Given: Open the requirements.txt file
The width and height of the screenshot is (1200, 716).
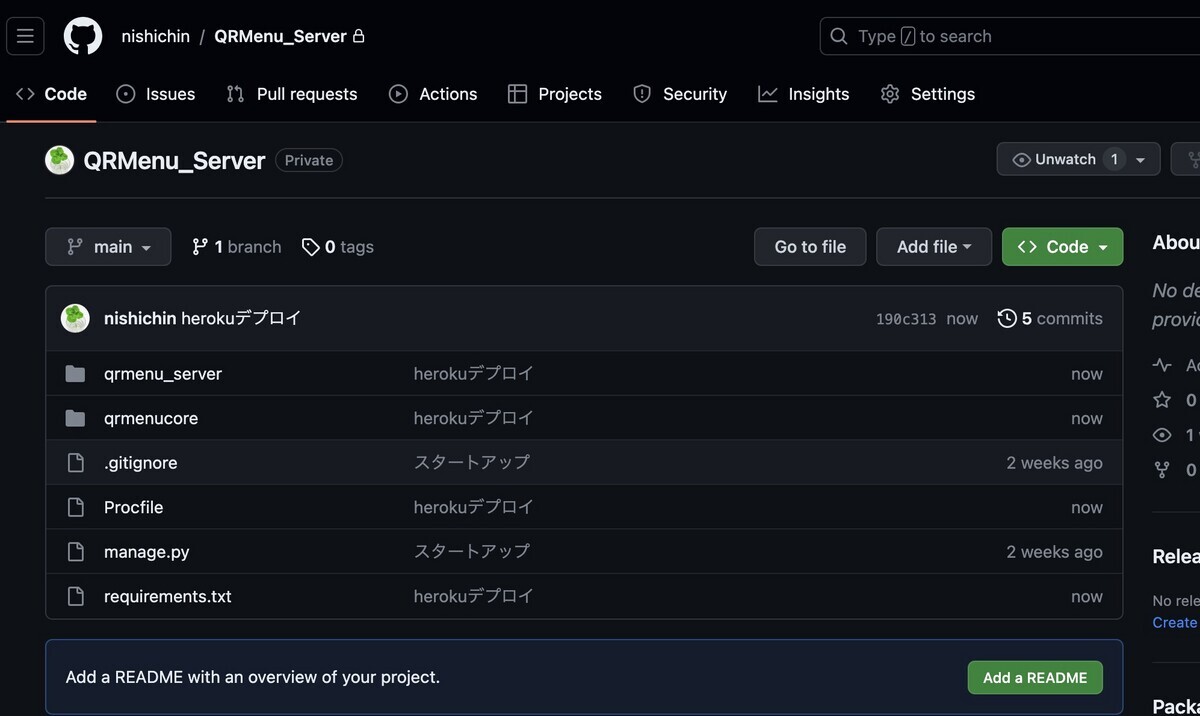Looking at the screenshot, I should (x=168, y=596).
